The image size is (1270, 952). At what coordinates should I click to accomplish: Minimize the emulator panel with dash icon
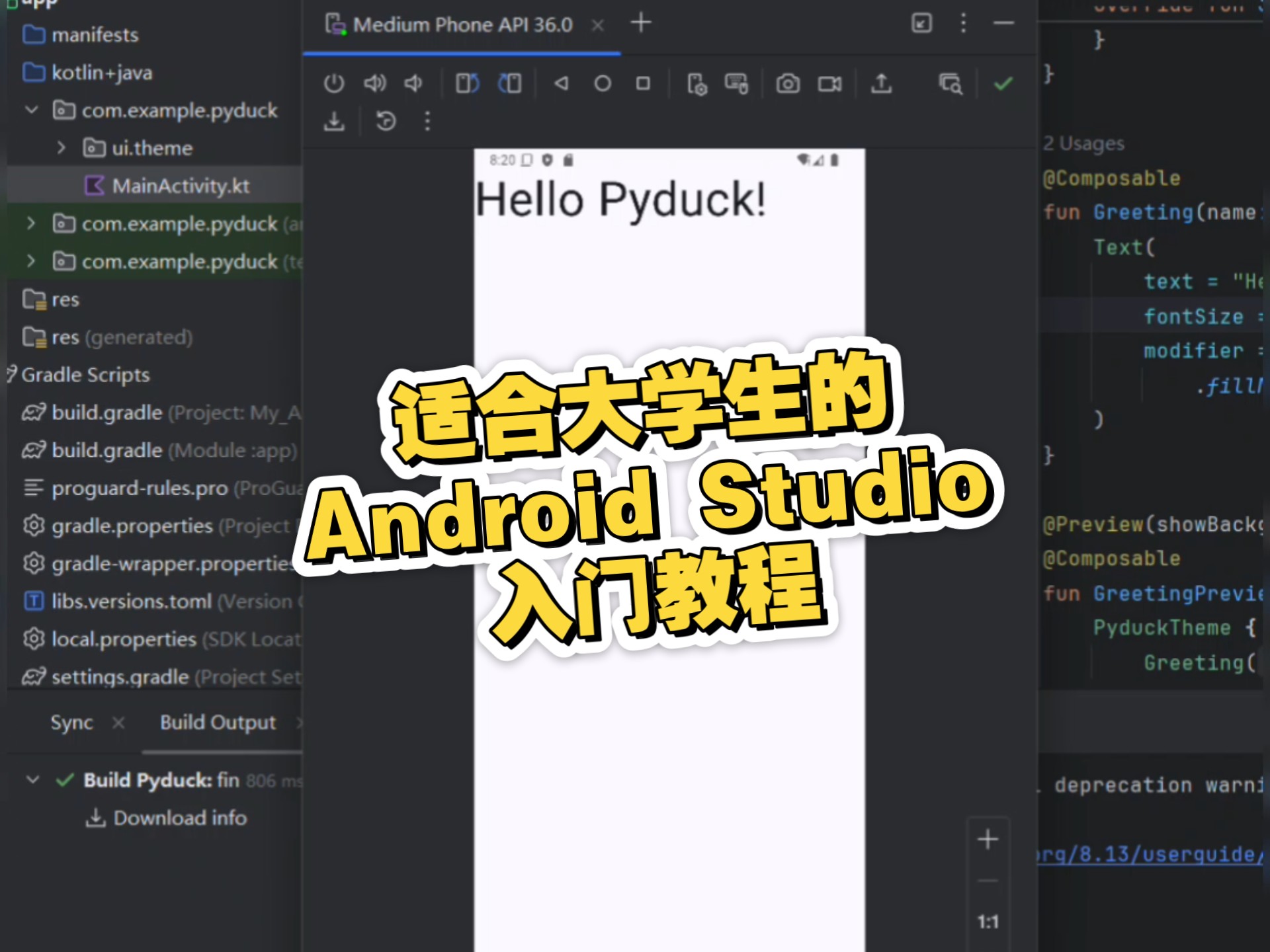1003,23
